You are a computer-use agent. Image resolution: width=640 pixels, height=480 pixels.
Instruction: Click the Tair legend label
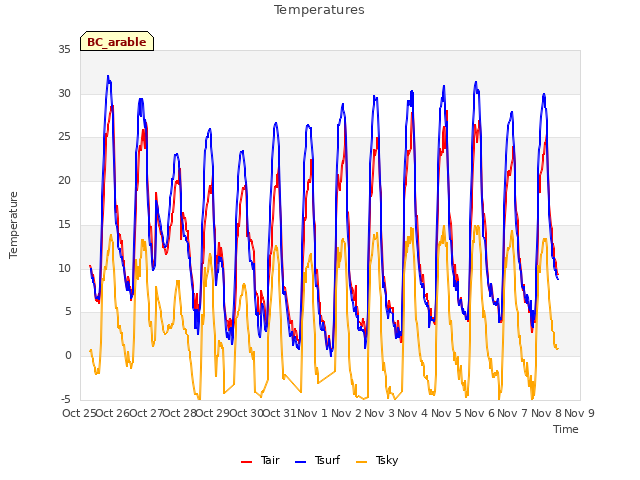(x=270, y=460)
